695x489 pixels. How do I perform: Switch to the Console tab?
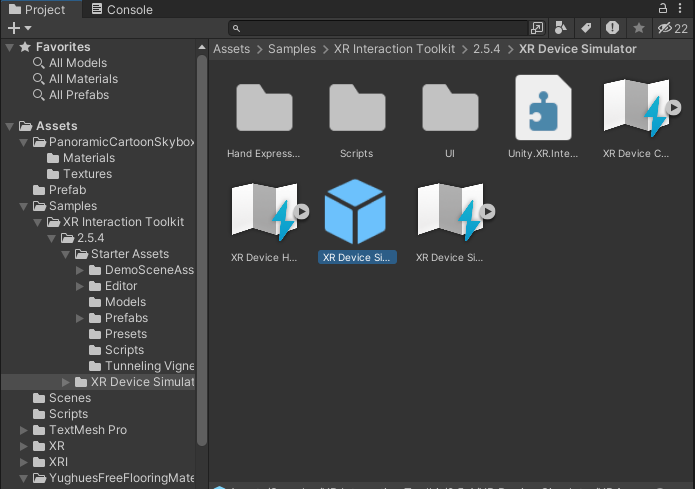(122, 9)
